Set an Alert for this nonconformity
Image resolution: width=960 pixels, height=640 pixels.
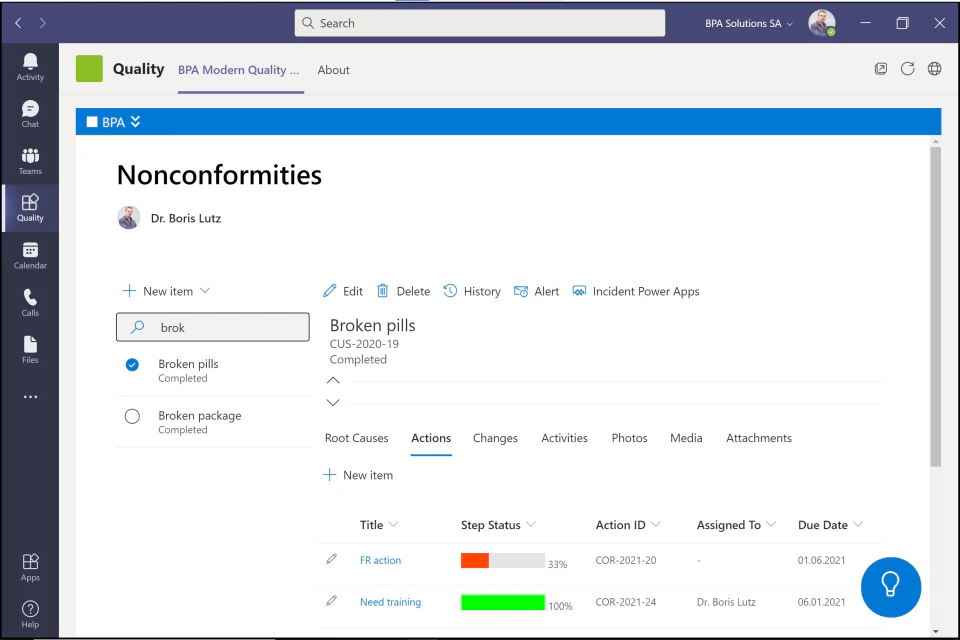(x=536, y=291)
